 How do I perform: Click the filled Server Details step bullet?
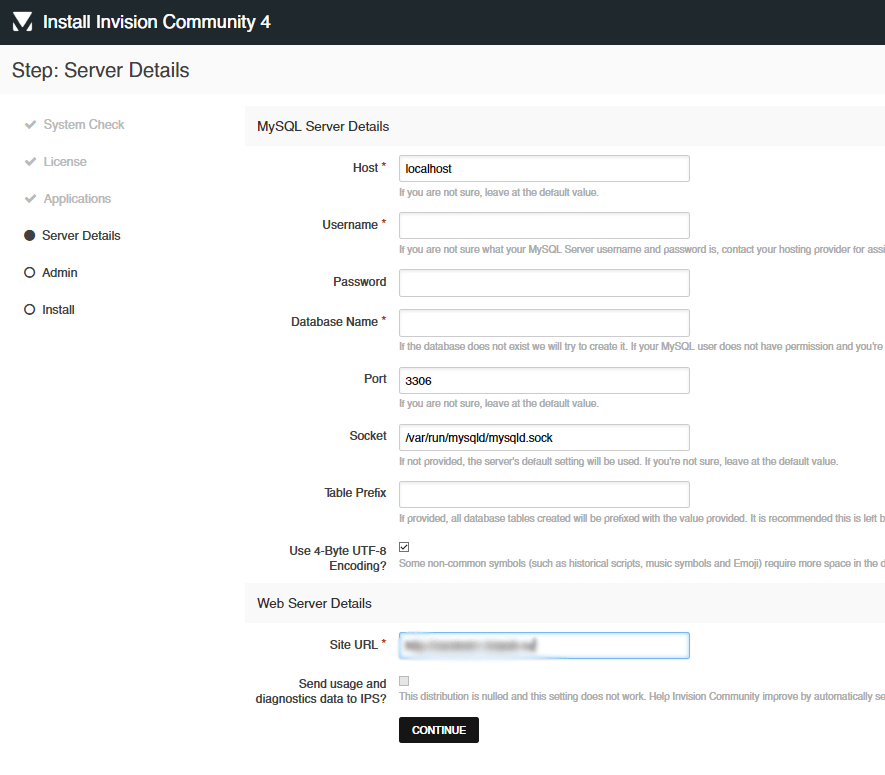pyautogui.click(x=29, y=235)
